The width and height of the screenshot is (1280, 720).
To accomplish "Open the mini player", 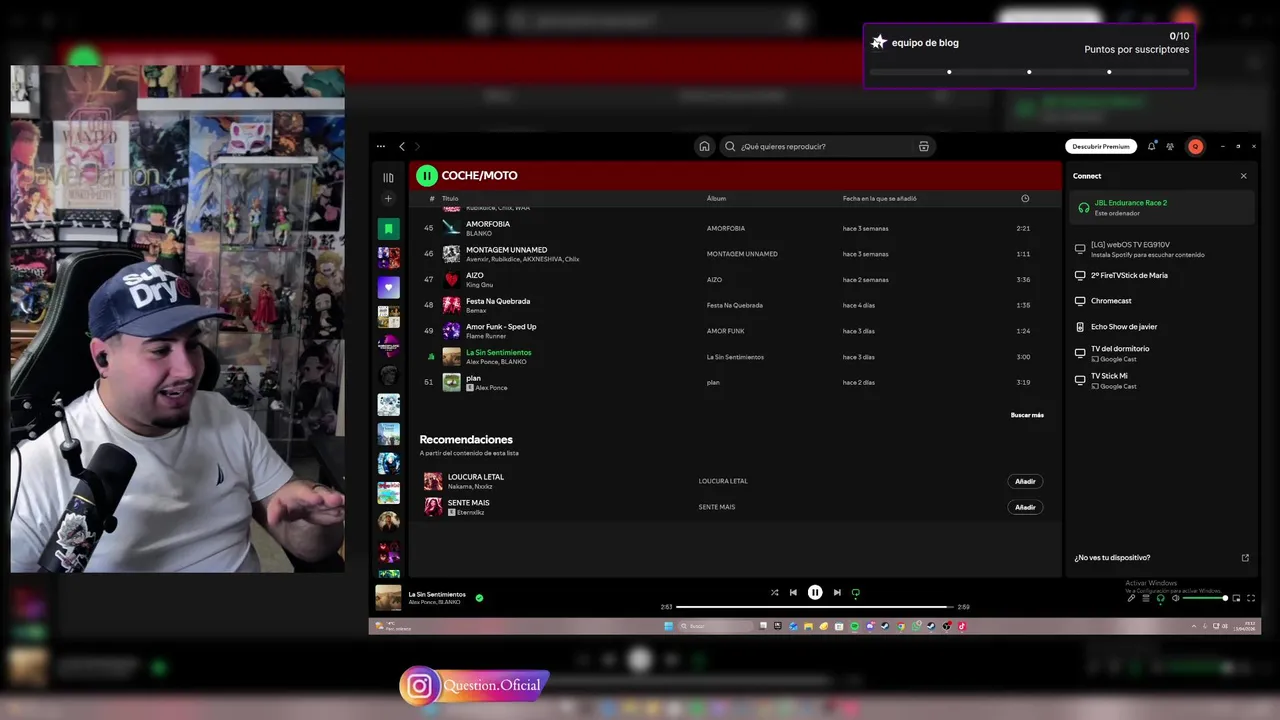I will pos(1236,598).
